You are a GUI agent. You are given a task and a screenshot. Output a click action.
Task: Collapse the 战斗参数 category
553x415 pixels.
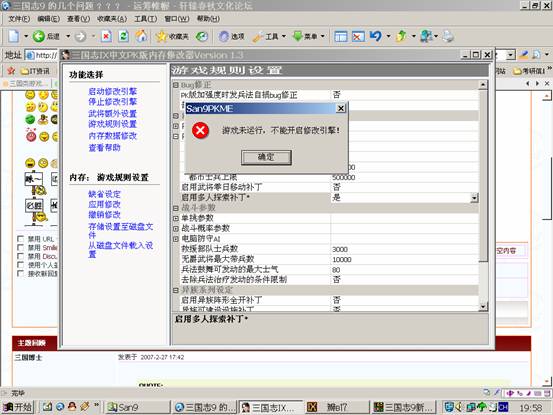pos(176,208)
